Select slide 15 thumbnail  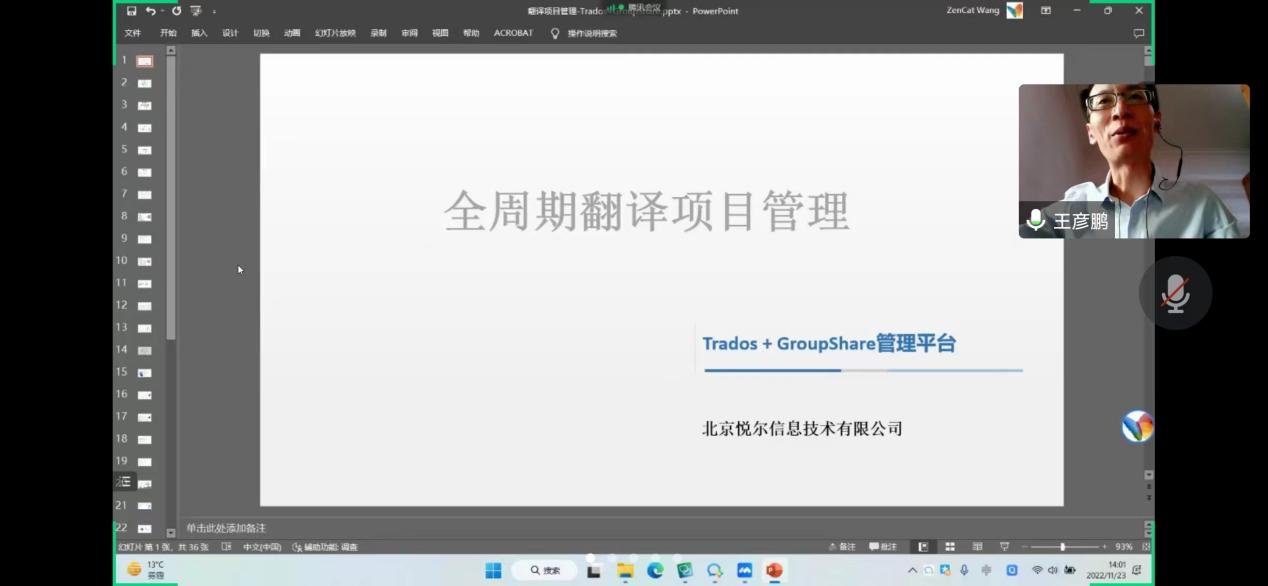click(x=144, y=373)
